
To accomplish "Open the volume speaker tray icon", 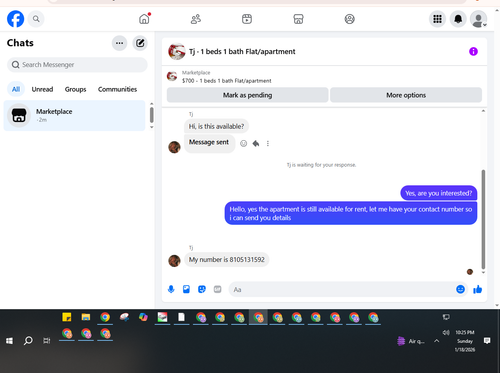I will click(446, 332).
